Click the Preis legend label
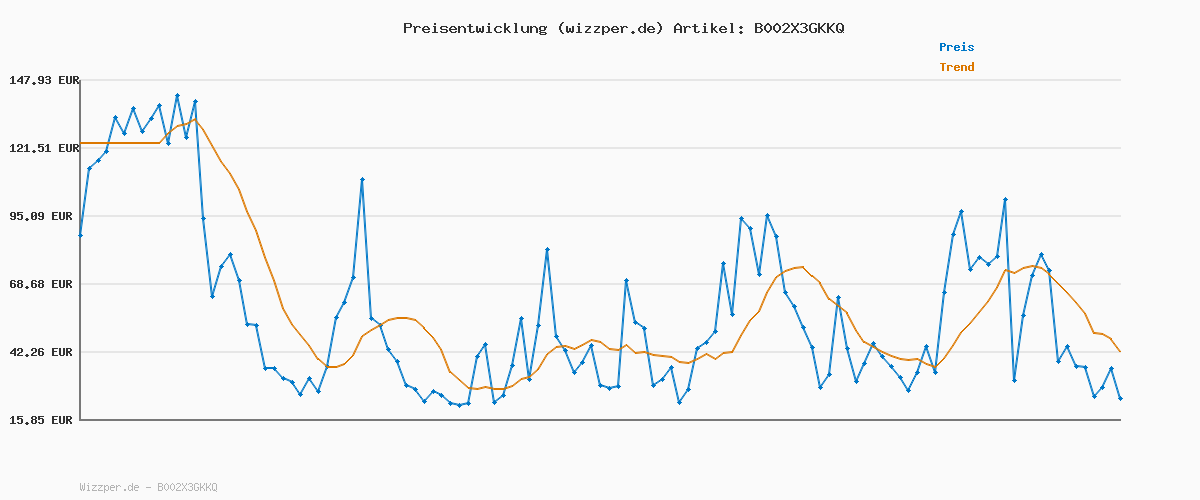 pyautogui.click(x=956, y=47)
